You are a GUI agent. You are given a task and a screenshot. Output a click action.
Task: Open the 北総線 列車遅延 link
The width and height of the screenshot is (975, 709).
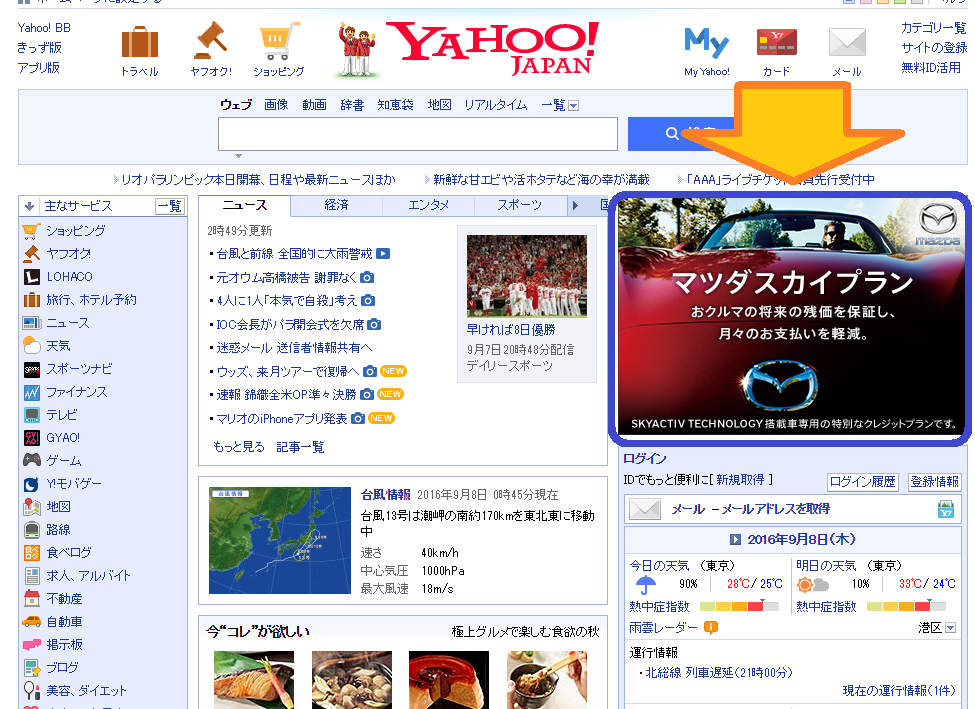[719, 672]
